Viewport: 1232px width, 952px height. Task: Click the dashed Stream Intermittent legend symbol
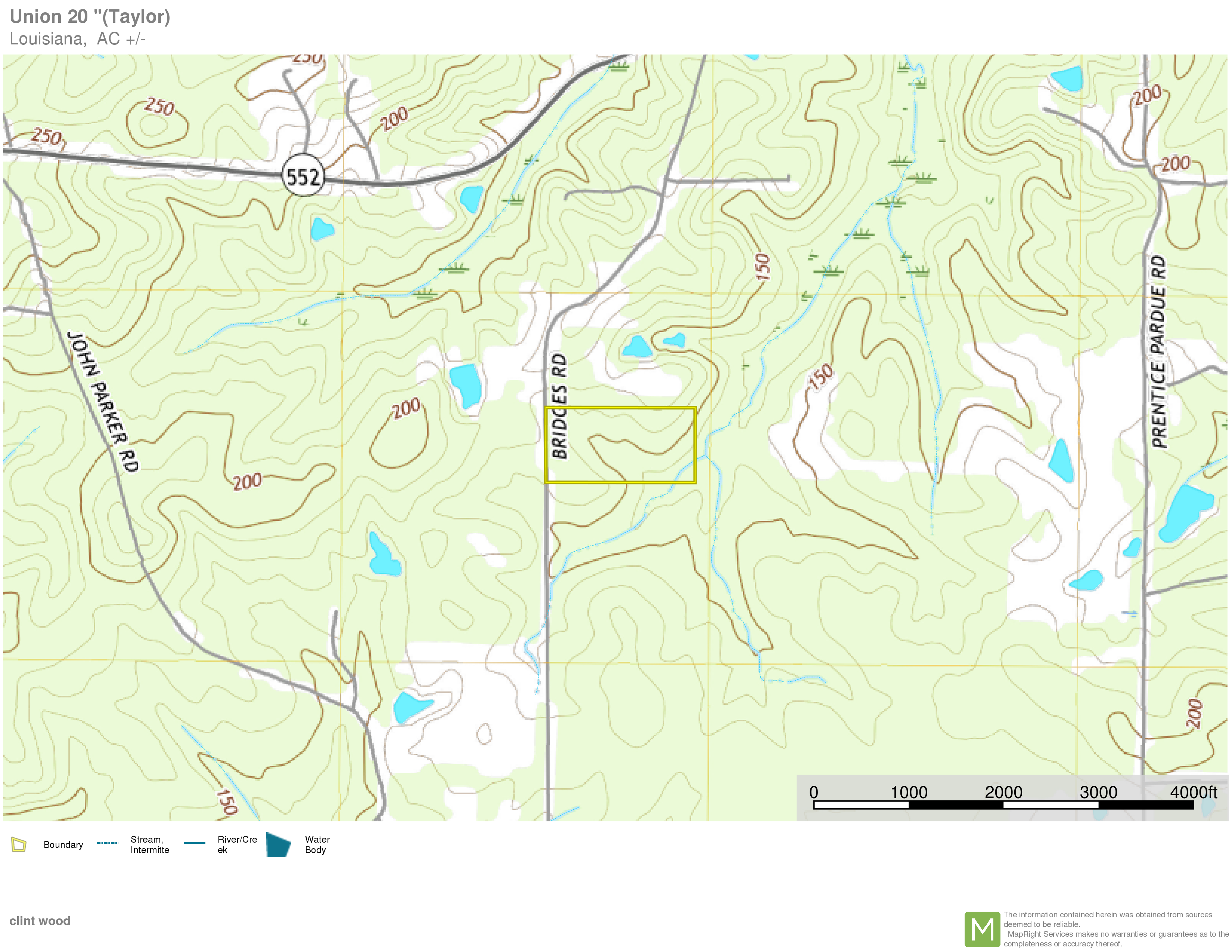pos(107,843)
